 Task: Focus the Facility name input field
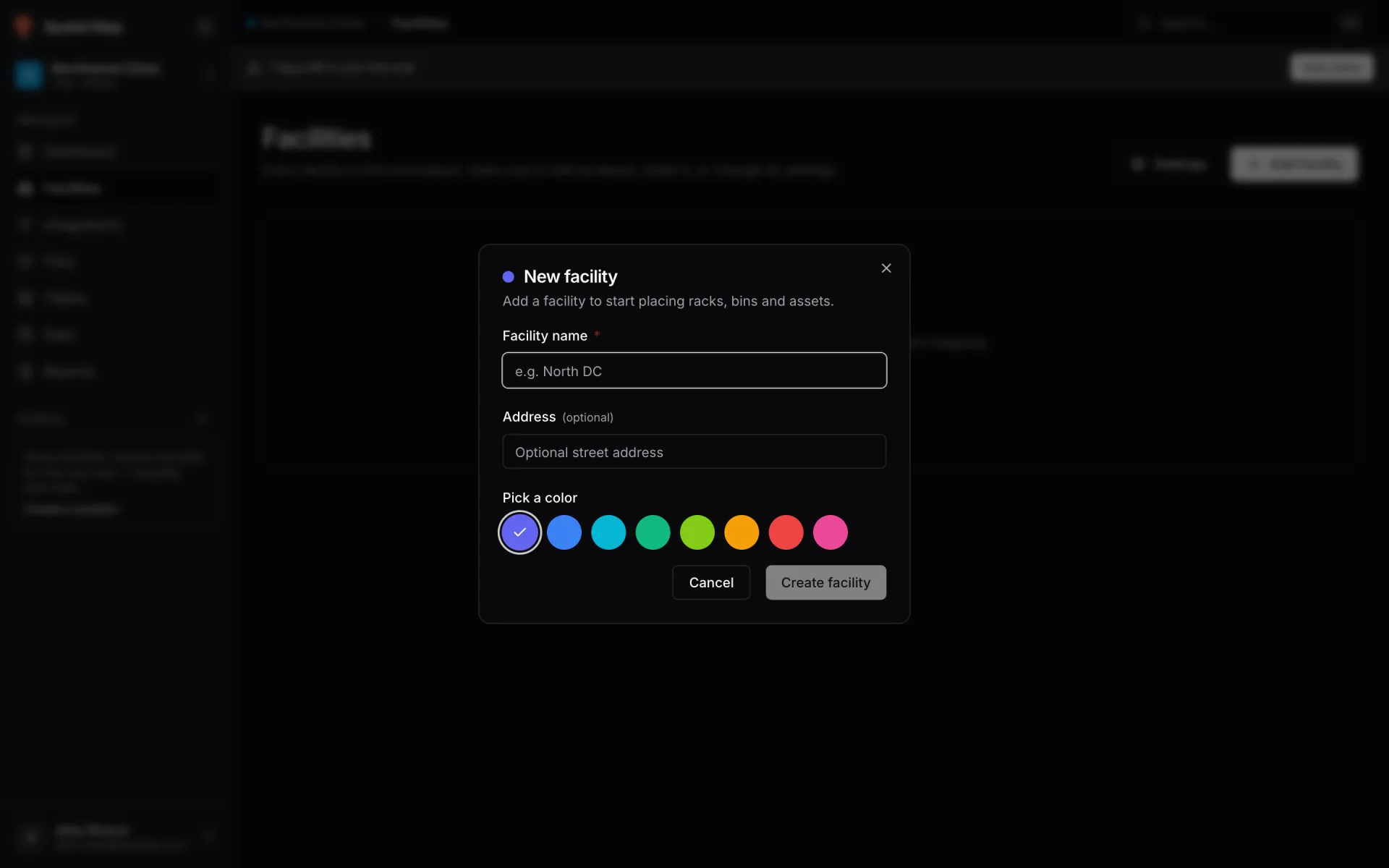(x=694, y=370)
